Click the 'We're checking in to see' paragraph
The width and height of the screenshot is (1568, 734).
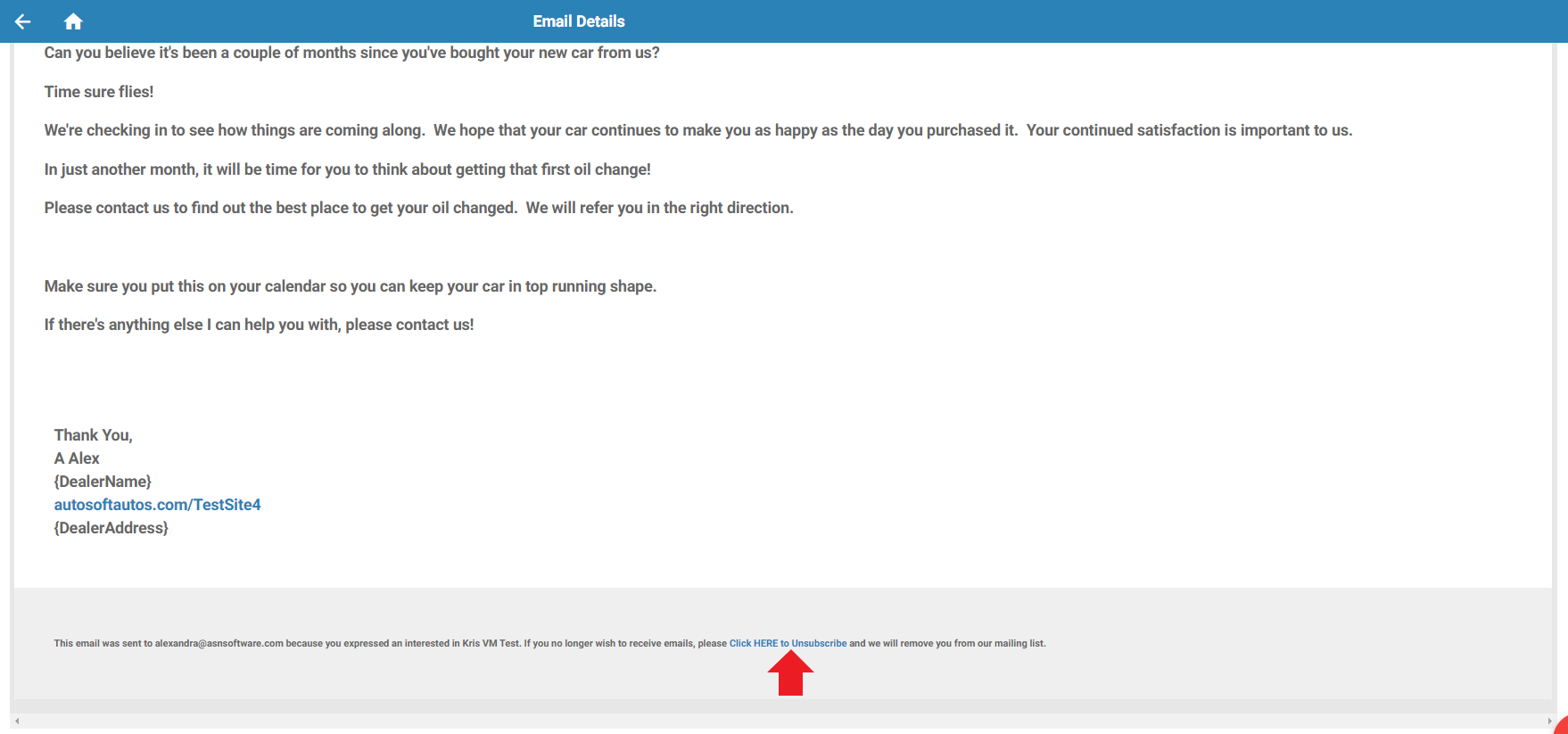[698, 130]
